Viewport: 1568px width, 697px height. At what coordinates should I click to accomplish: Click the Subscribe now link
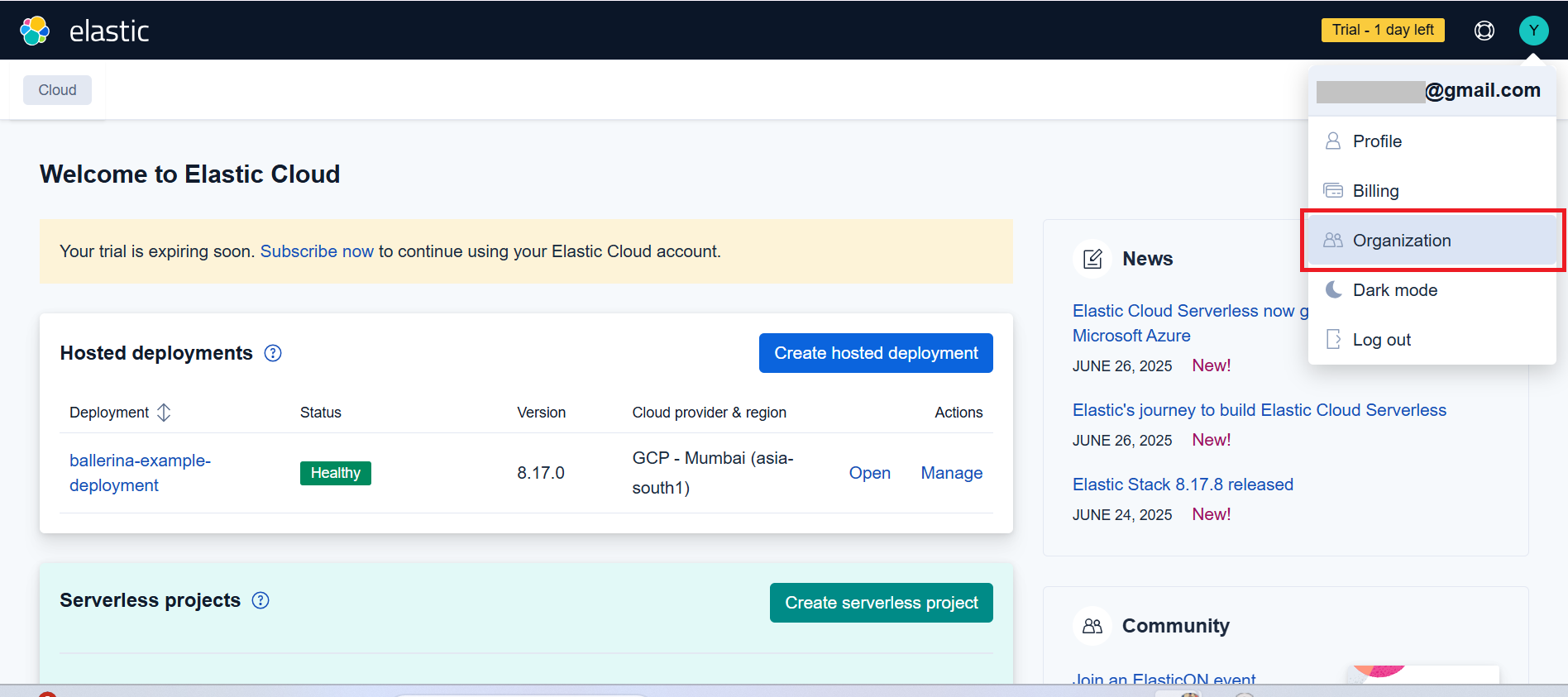(317, 251)
